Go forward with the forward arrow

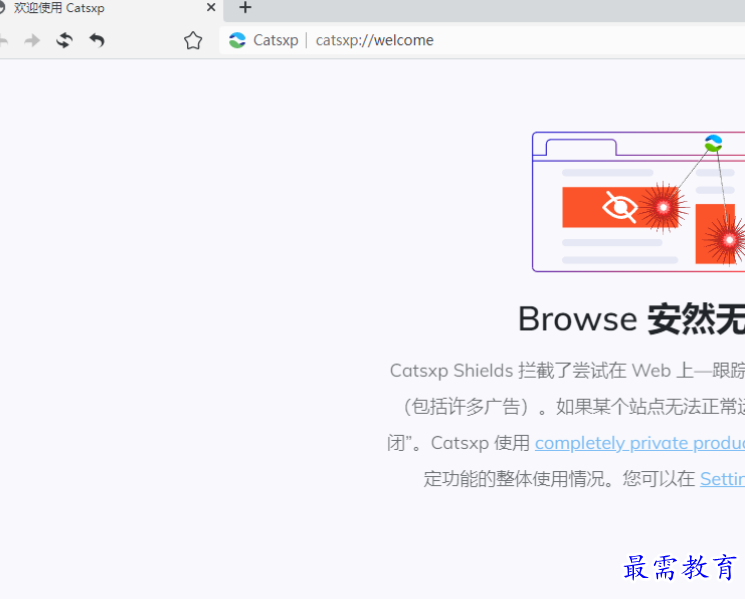coord(32,40)
